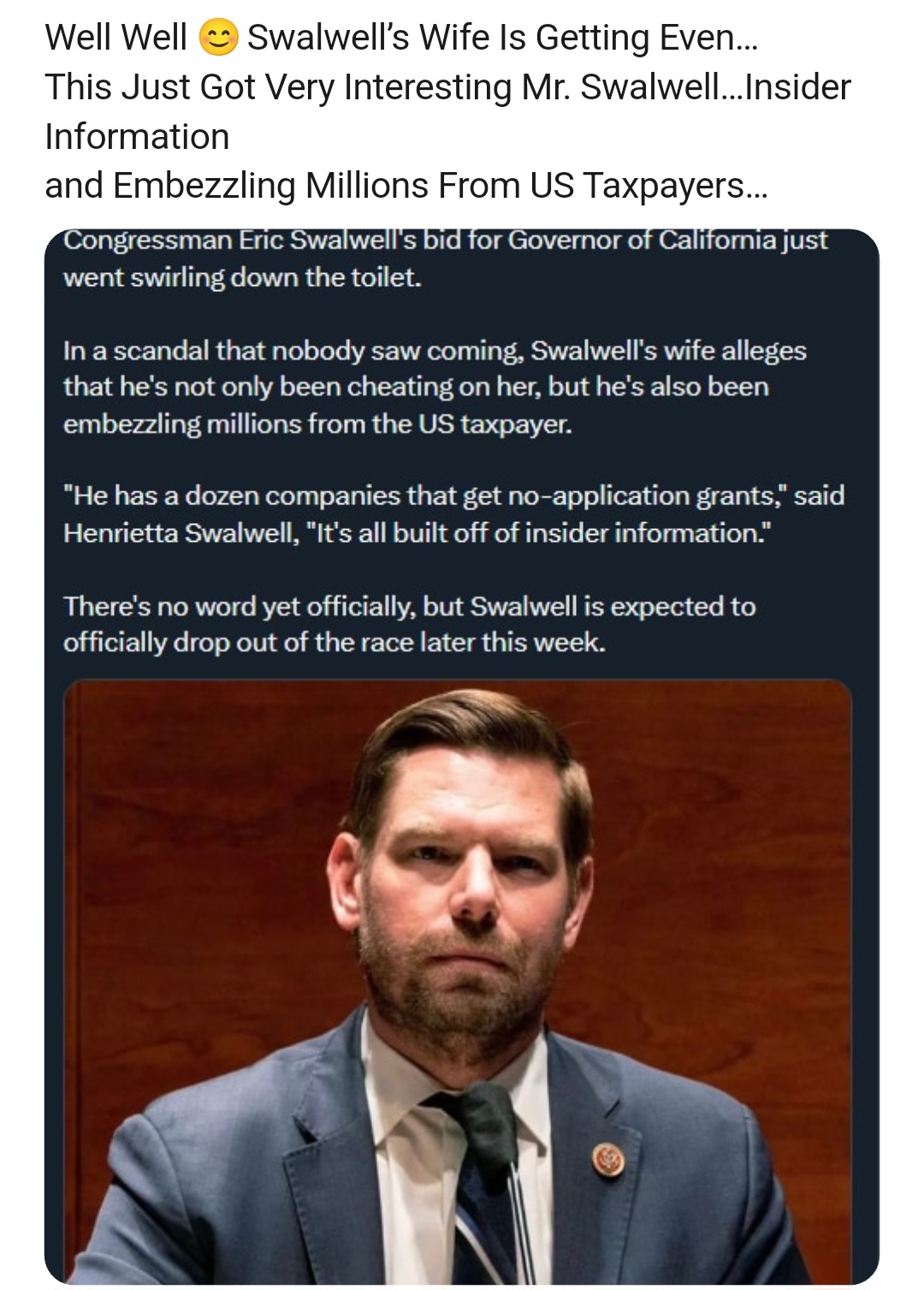
Task: Tap "officially drop out of the race later this week."
Action: [334, 642]
